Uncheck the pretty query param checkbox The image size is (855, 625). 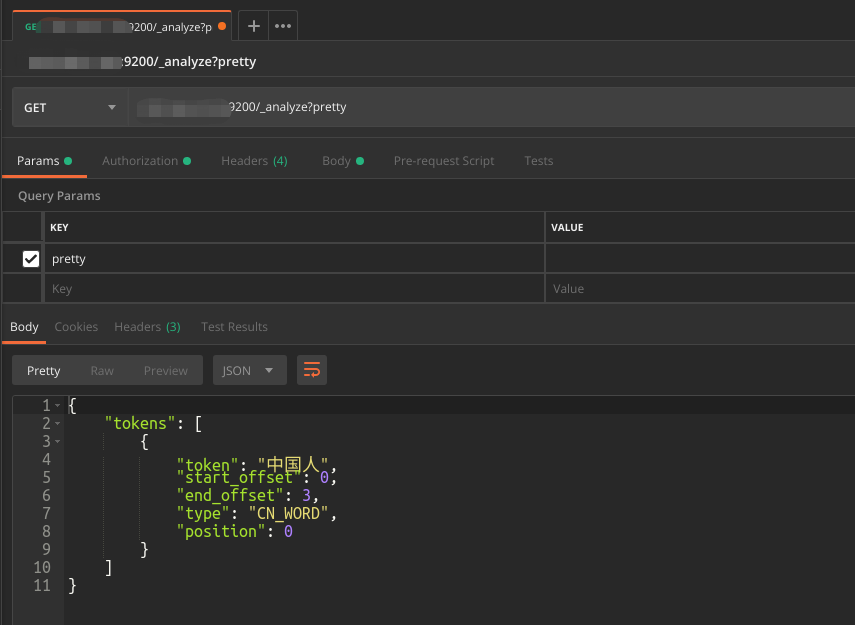[31, 259]
